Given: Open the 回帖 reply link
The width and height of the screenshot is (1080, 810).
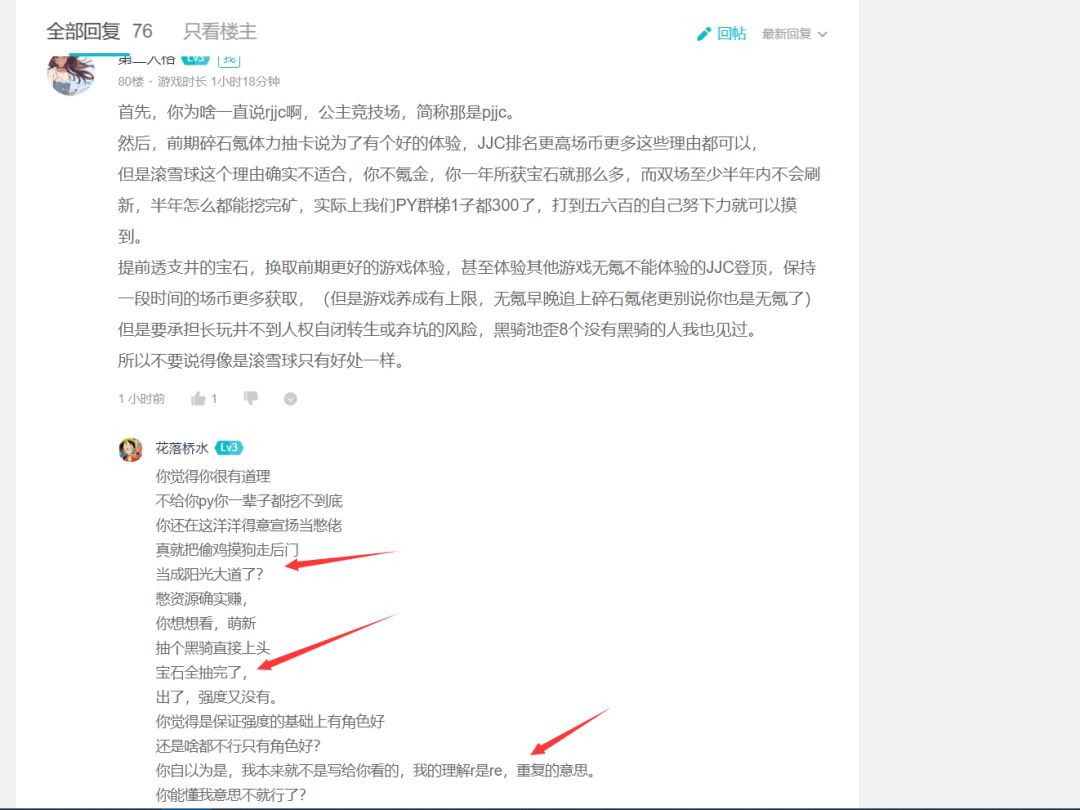Looking at the screenshot, I should (x=731, y=33).
